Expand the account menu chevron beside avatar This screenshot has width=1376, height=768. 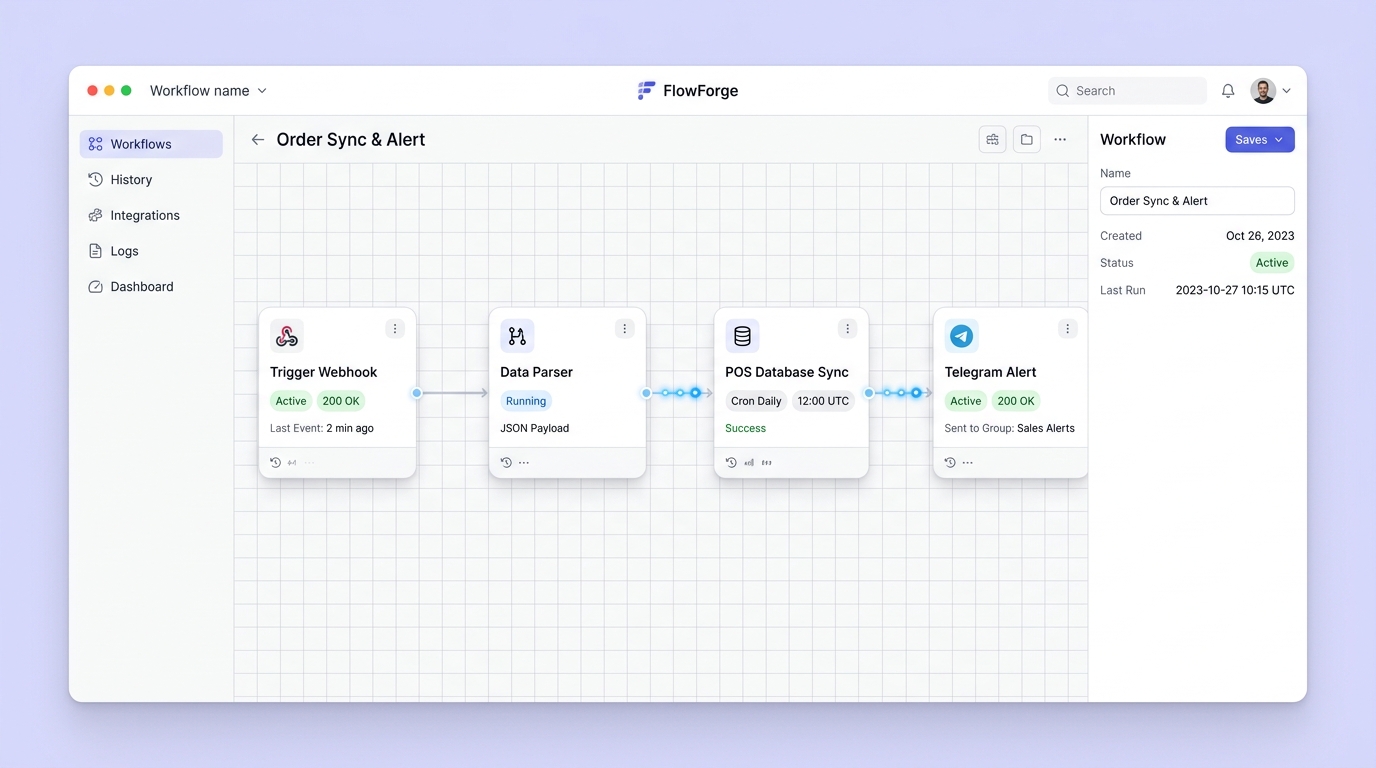pos(1286,91)
